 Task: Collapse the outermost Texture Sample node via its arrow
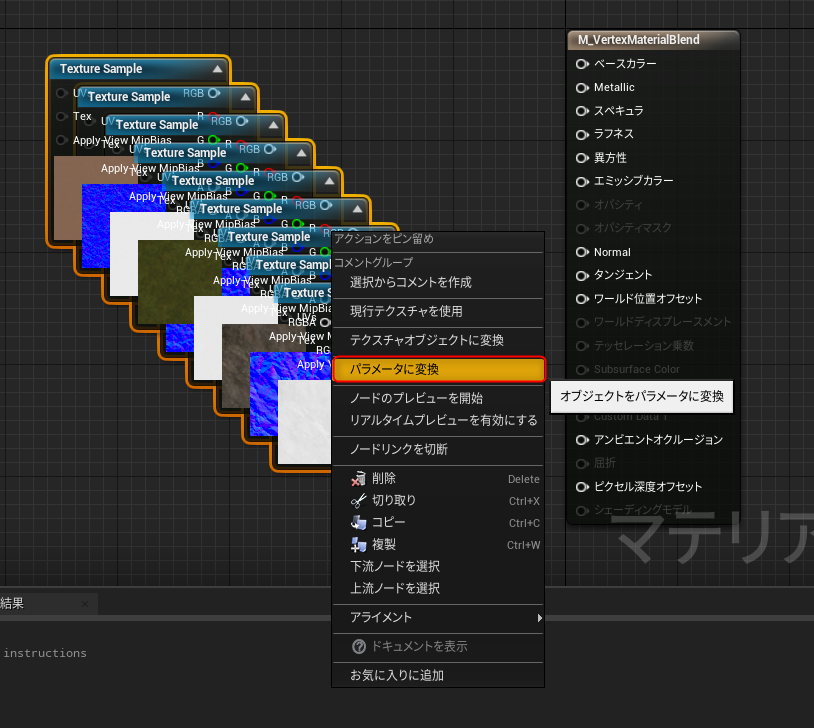click(218, 69)
